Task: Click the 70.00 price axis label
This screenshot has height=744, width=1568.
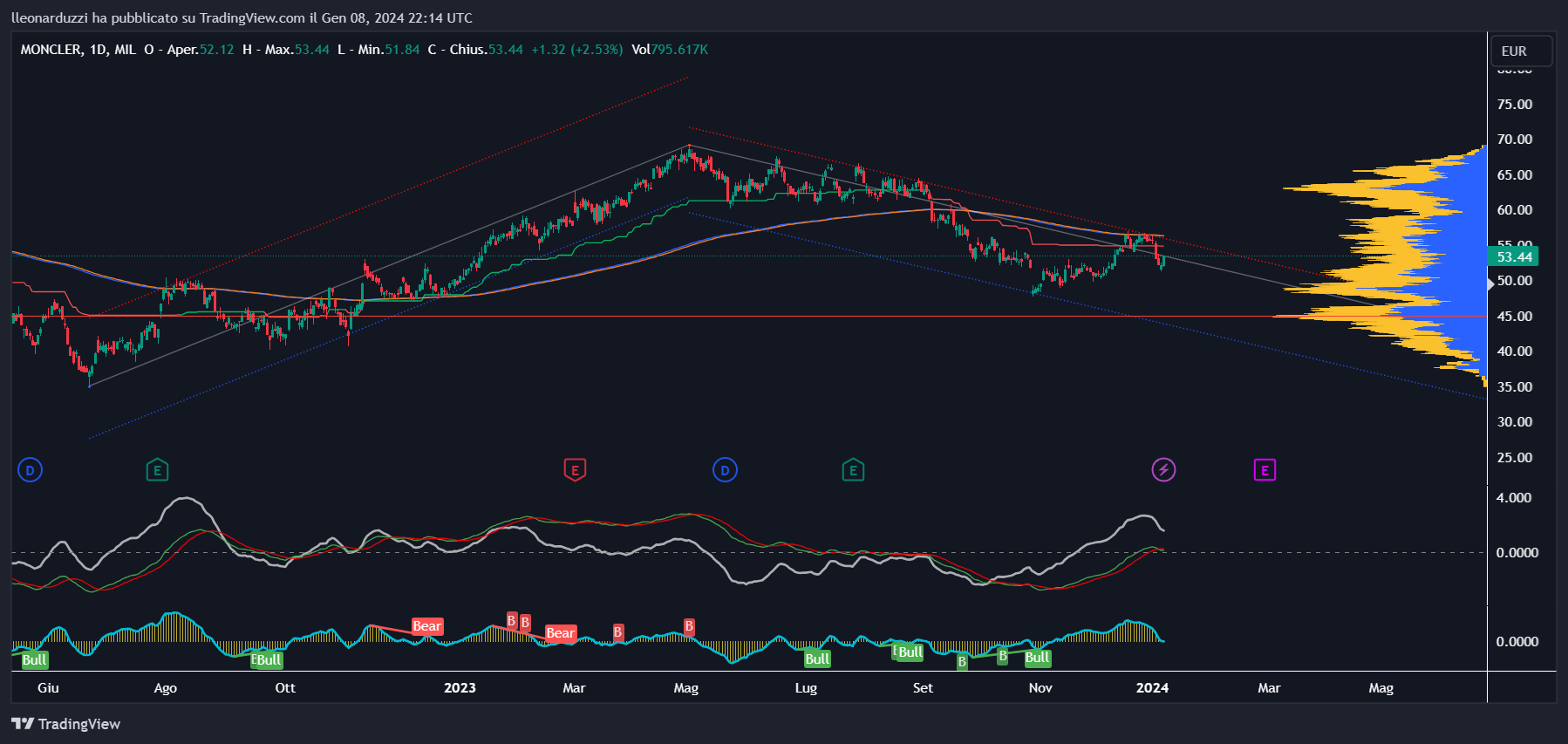Action: (1514, 139)
